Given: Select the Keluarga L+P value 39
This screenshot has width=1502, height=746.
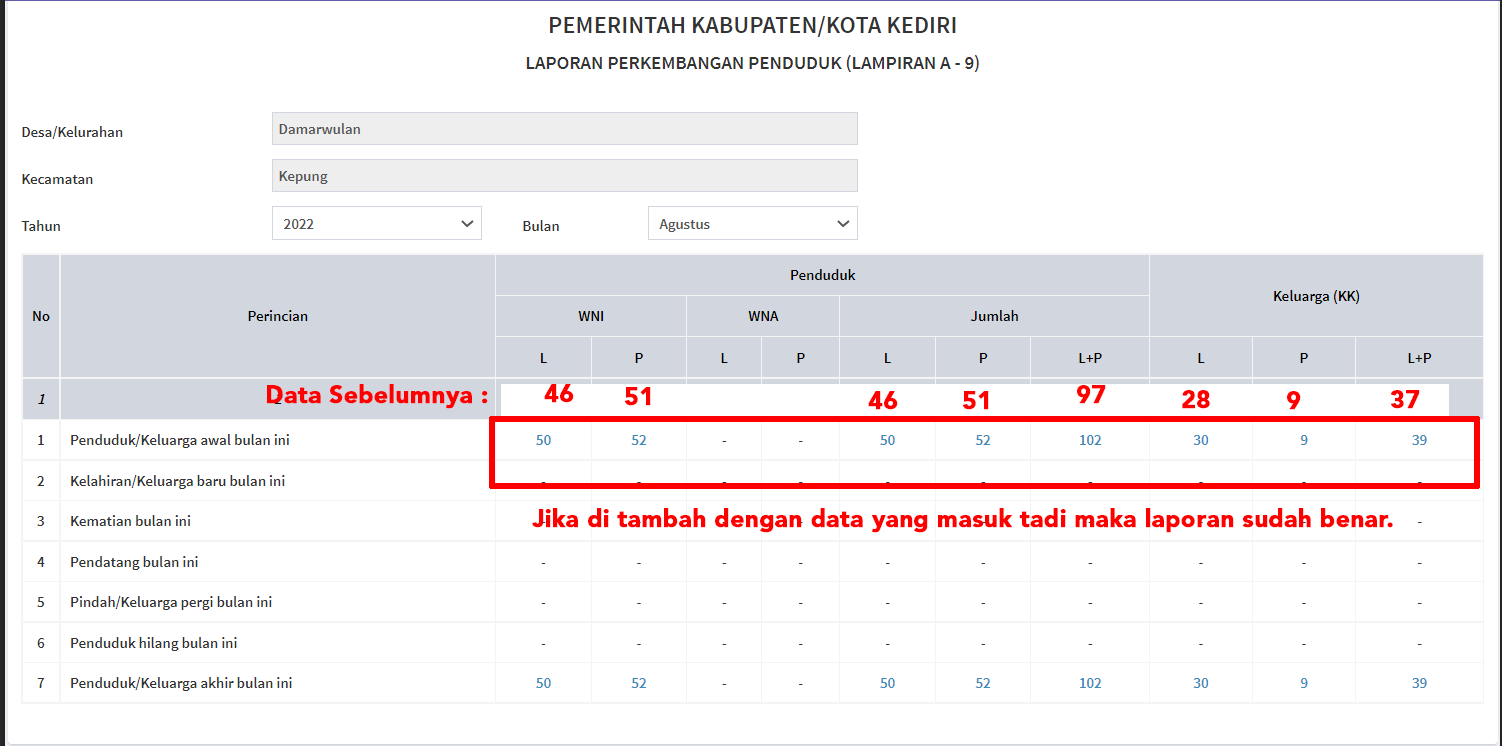Looking at the screenshot, I should click(1419, 439).
